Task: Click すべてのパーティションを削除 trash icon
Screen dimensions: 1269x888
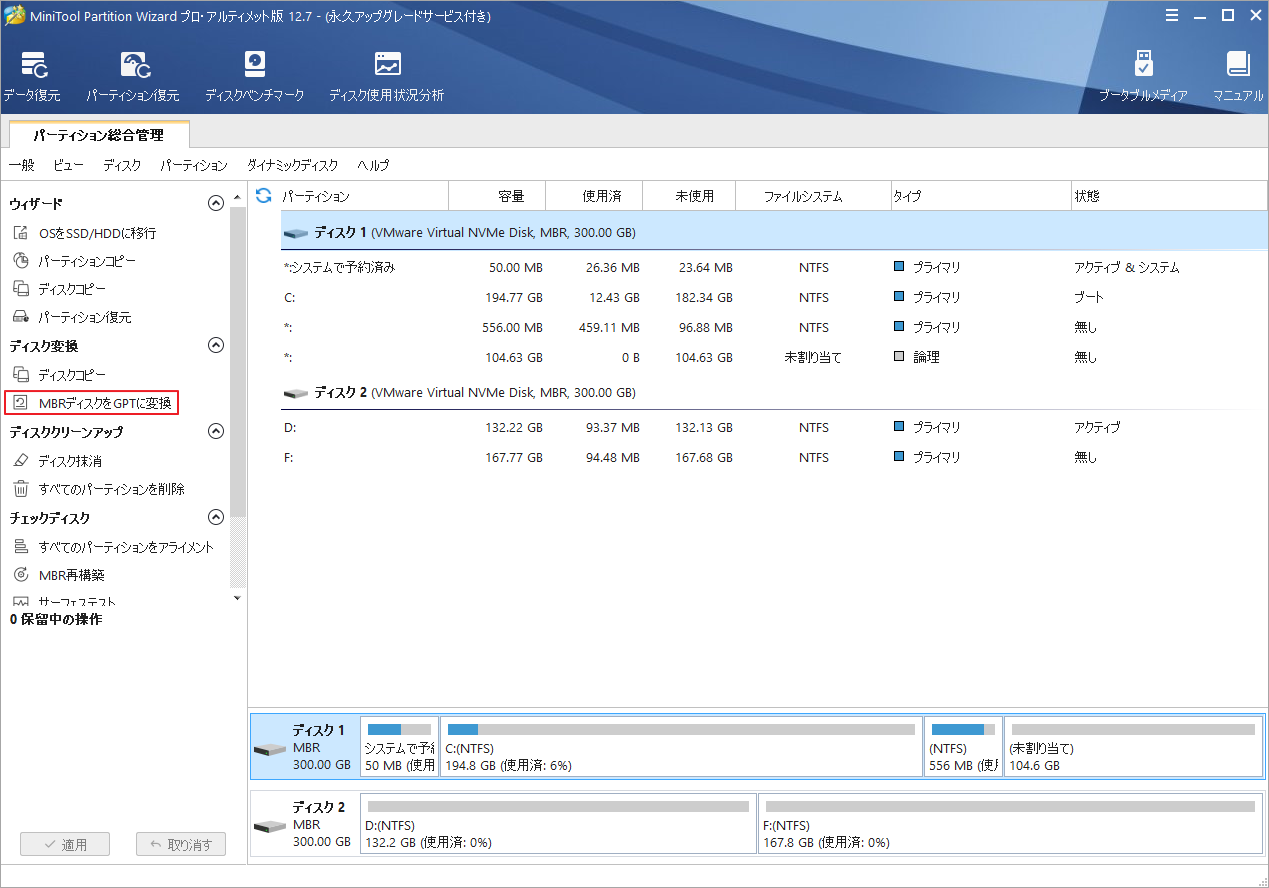Action: coord(21,489)
